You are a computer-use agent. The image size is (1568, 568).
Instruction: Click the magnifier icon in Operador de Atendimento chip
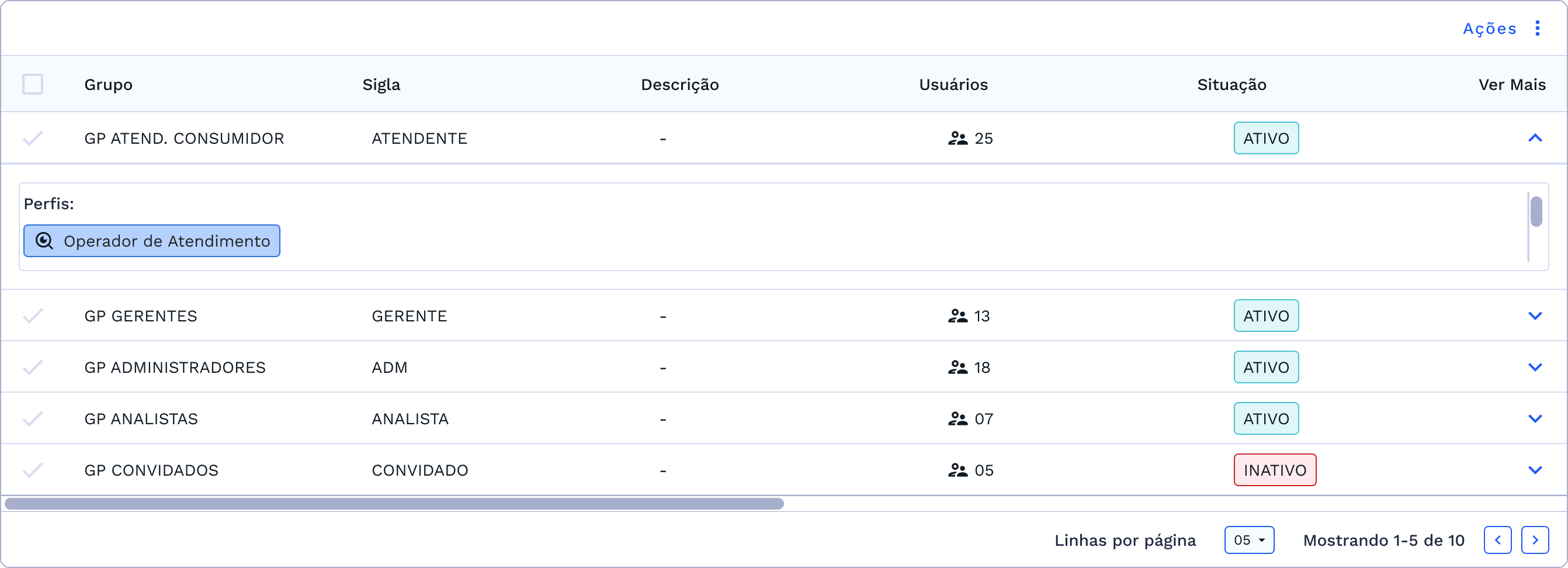click(44, 241)
